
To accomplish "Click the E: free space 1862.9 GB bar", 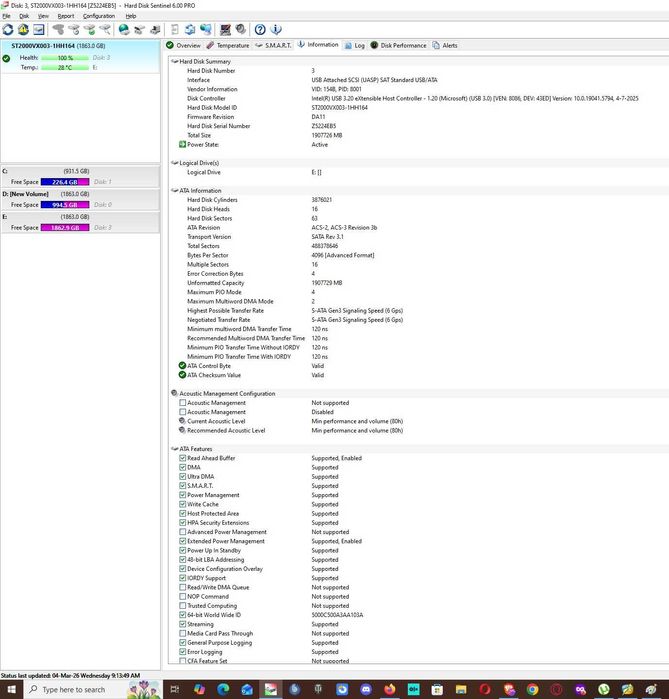I will (x=65, y=227).
